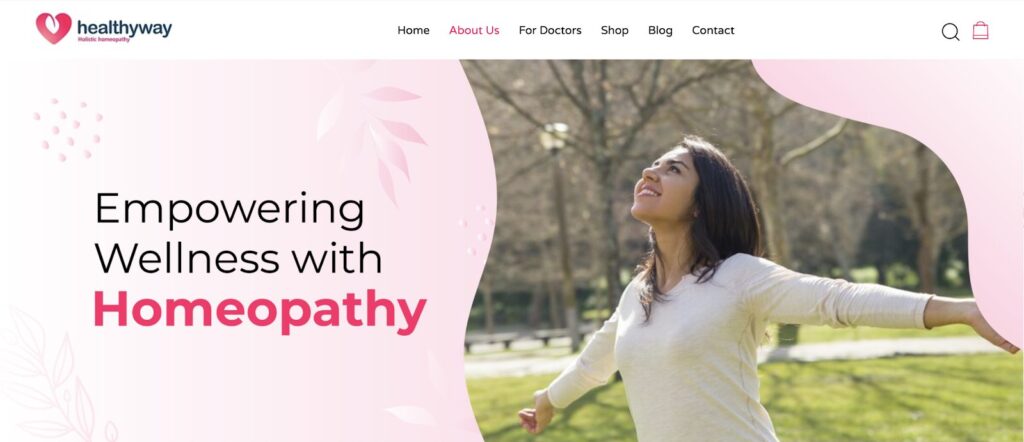Open the pink shopping bag cart
This screenshot has height=442, width=1024.
(x=980, y=30)
